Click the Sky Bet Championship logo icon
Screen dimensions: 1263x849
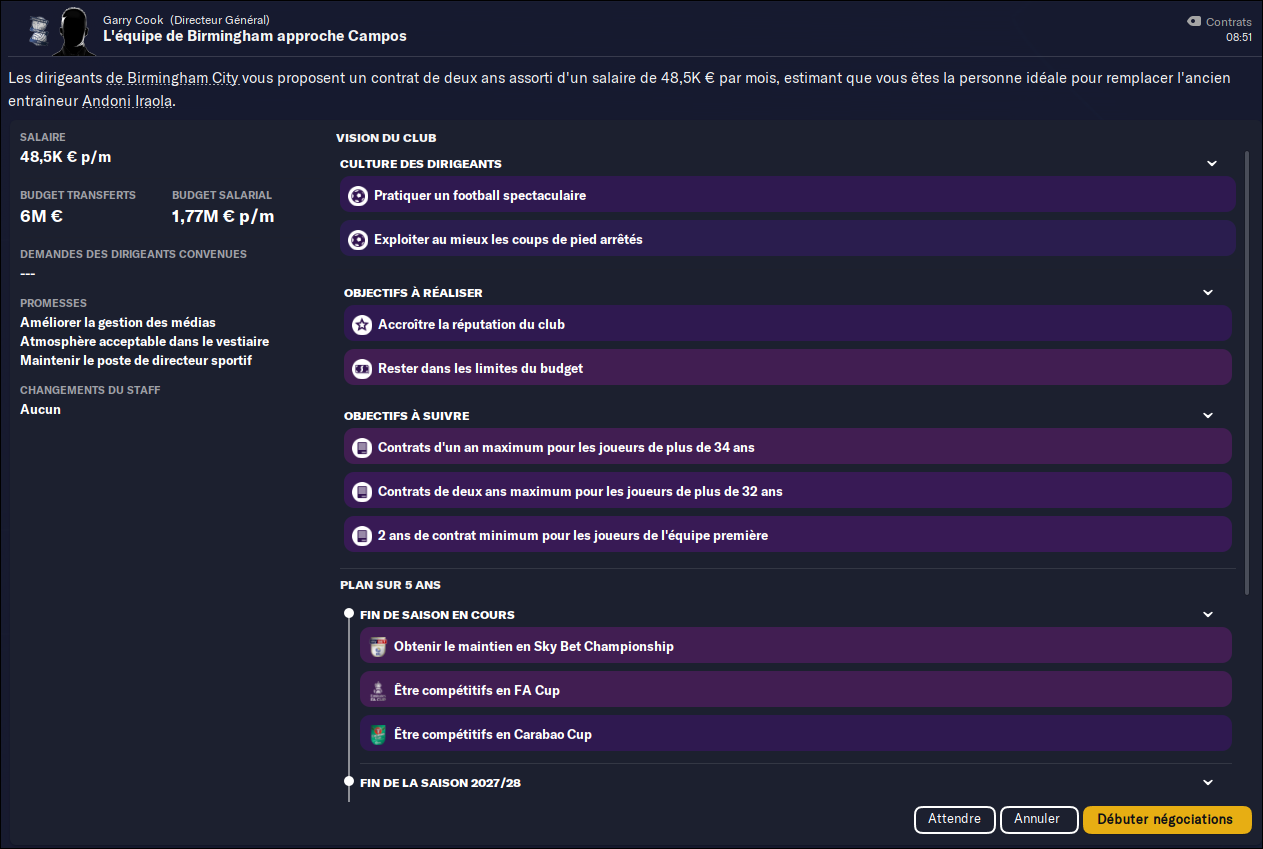[x=378, y=647]
